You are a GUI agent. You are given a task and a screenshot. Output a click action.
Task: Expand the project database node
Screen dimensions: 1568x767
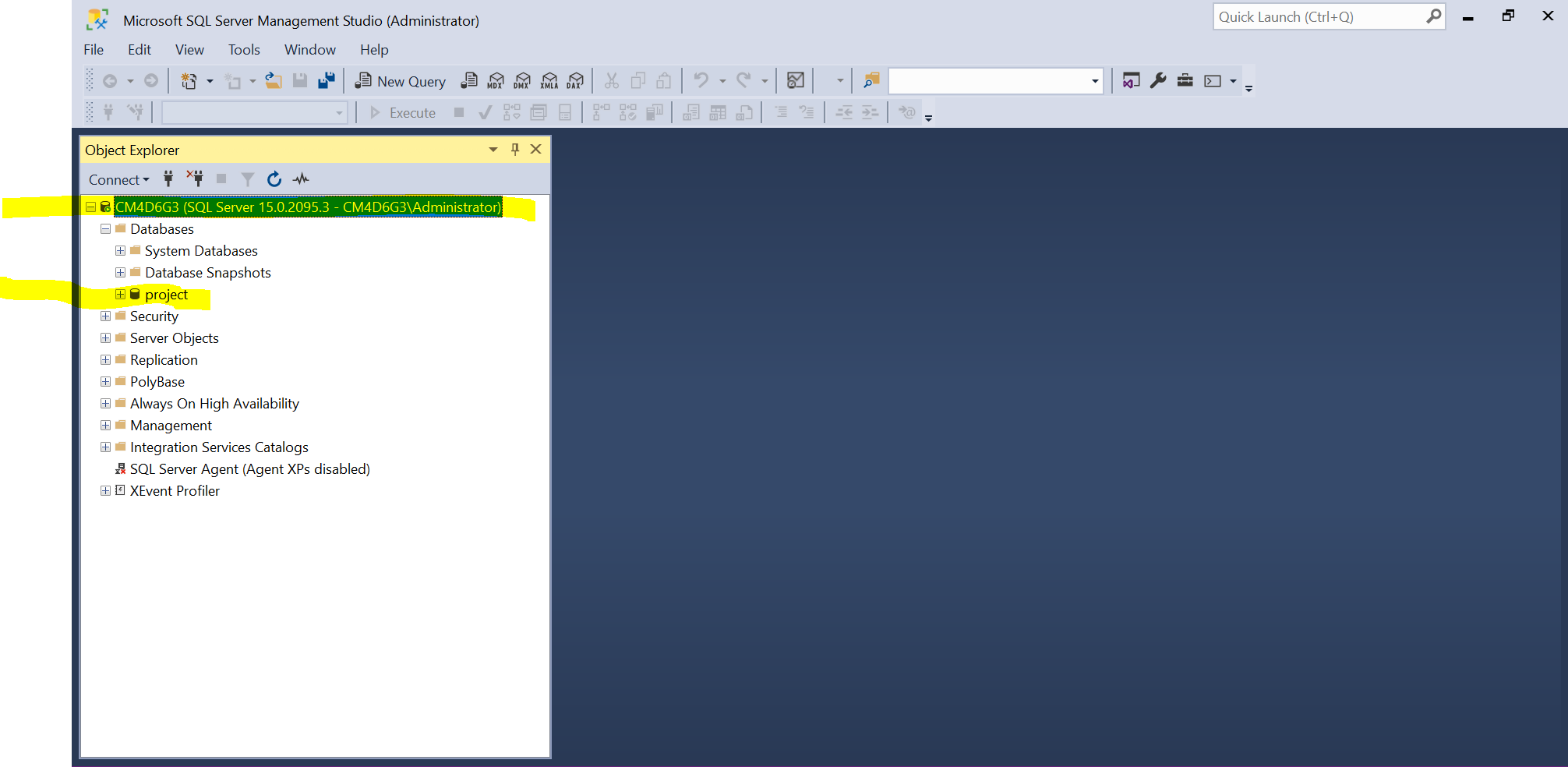pos(120,295)
